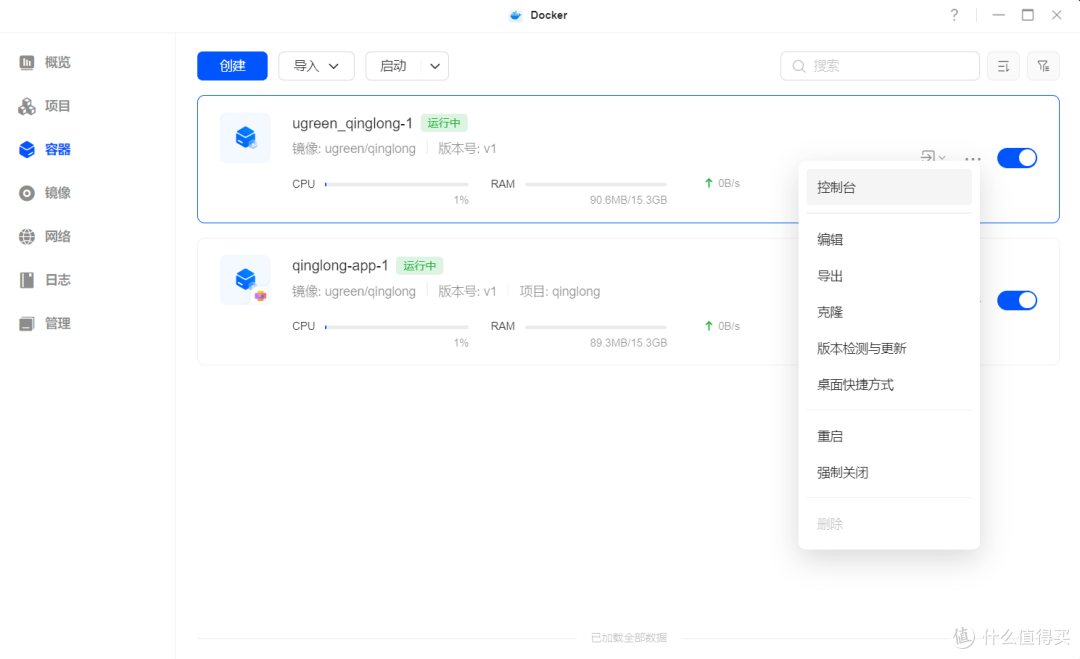Open the 项目 projects sidebar icon
The image size is (1080, 659).
coord(27,106)
